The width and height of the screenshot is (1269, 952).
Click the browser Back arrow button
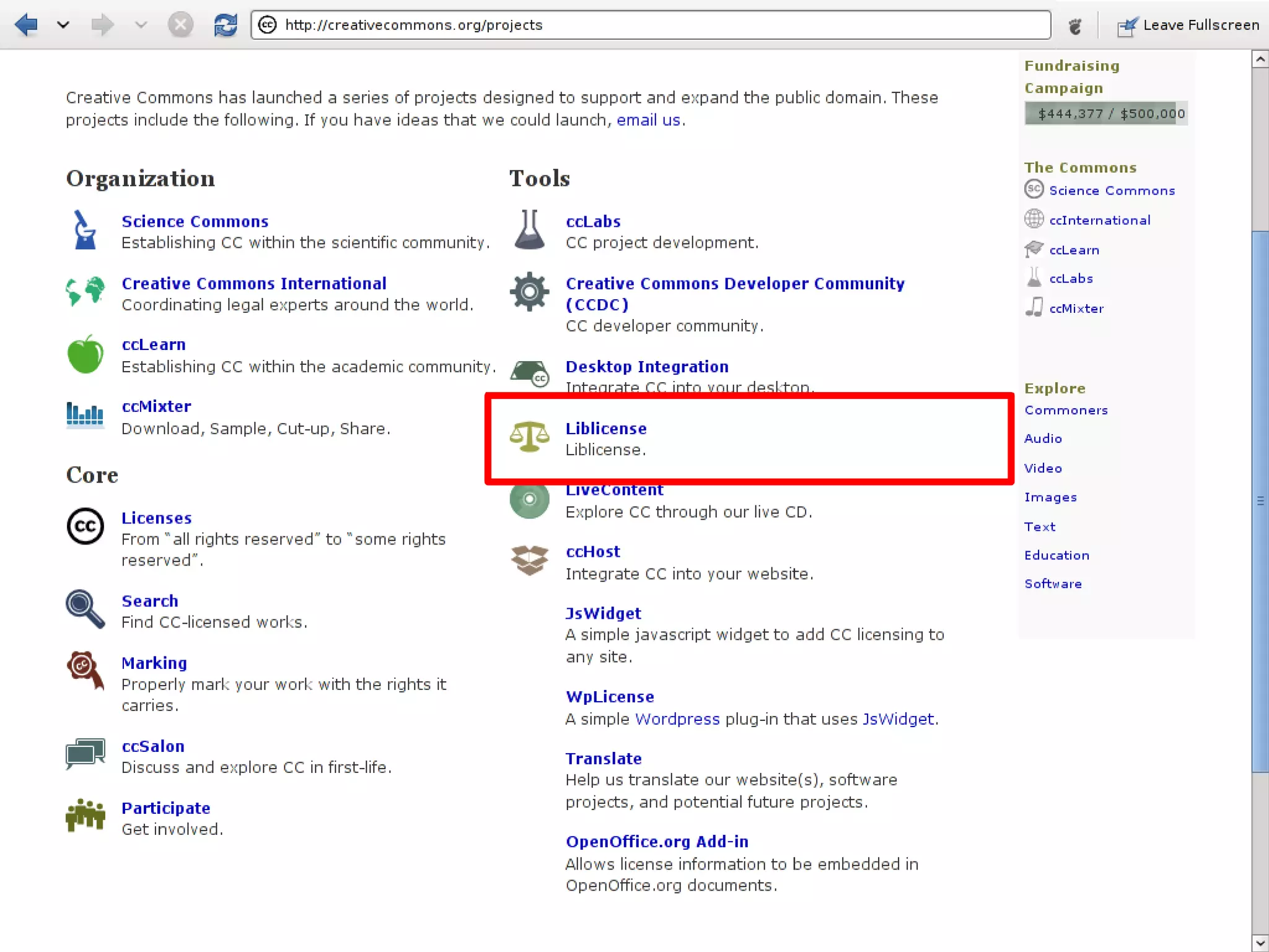[x=26, y=25]
